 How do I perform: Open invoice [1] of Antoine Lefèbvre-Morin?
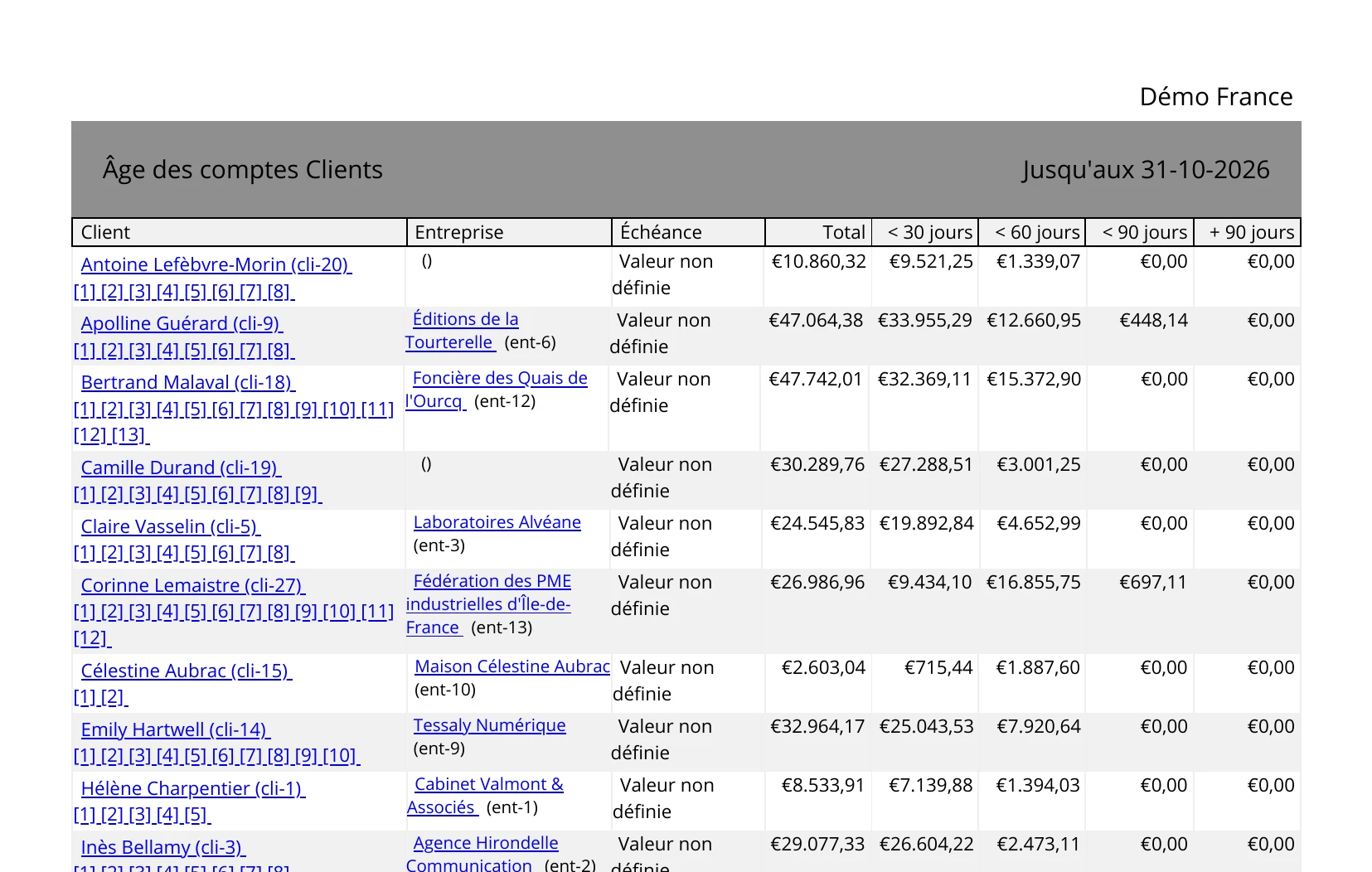click(86, 292)
